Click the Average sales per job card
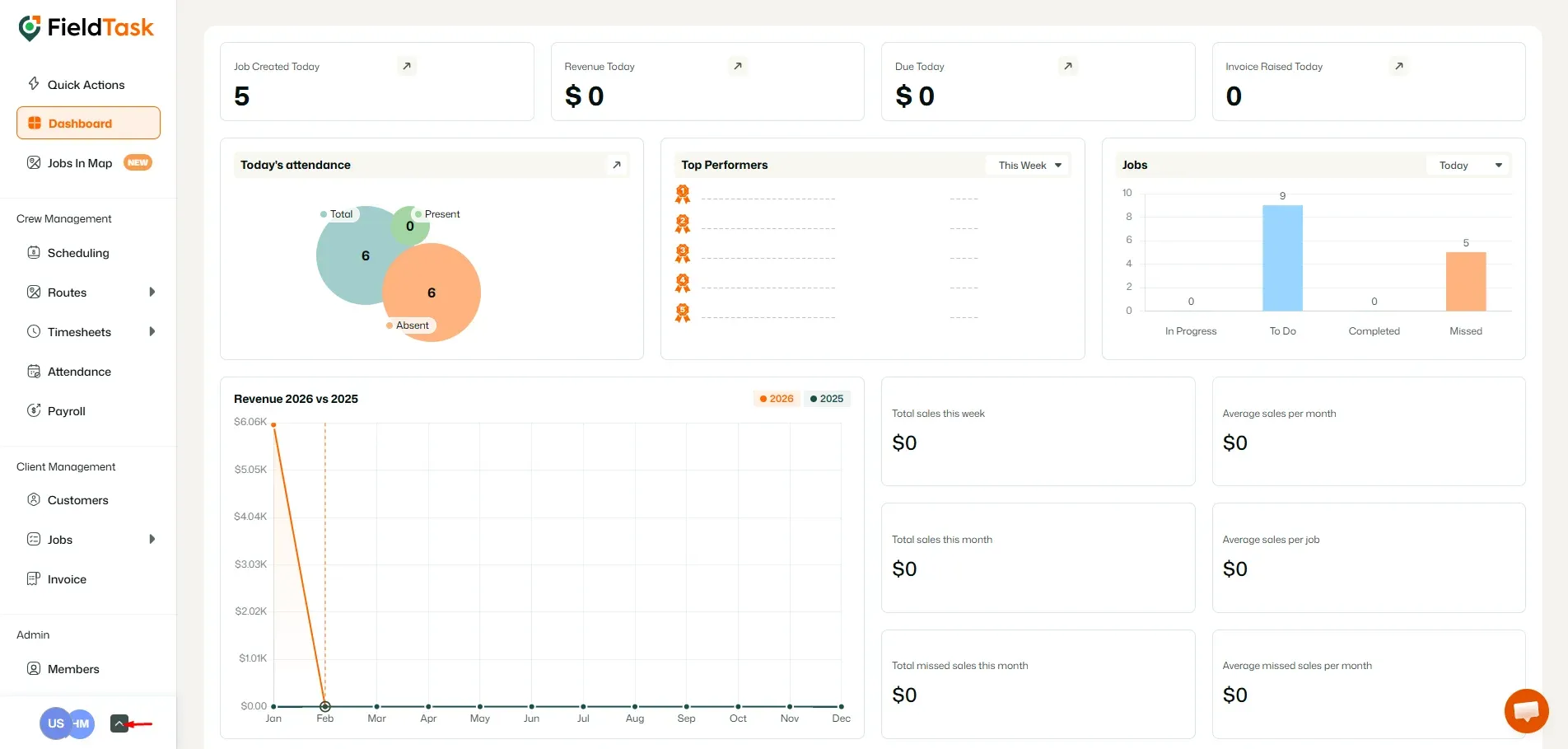The height and width of the screenshot is (749, 1568). pos(1369,558)
